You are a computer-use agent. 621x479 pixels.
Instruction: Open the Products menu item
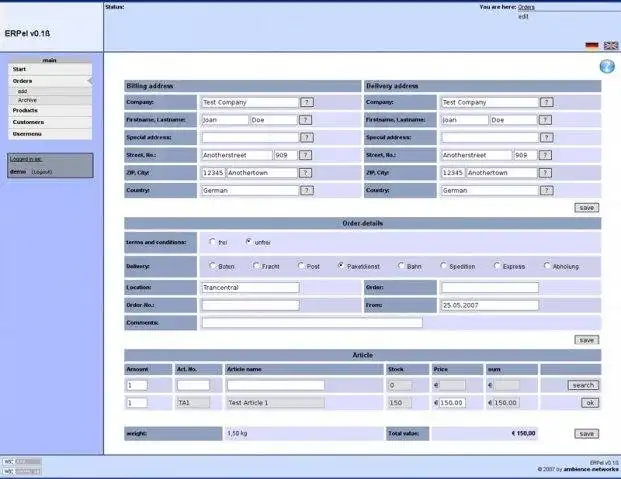point(50,111)
